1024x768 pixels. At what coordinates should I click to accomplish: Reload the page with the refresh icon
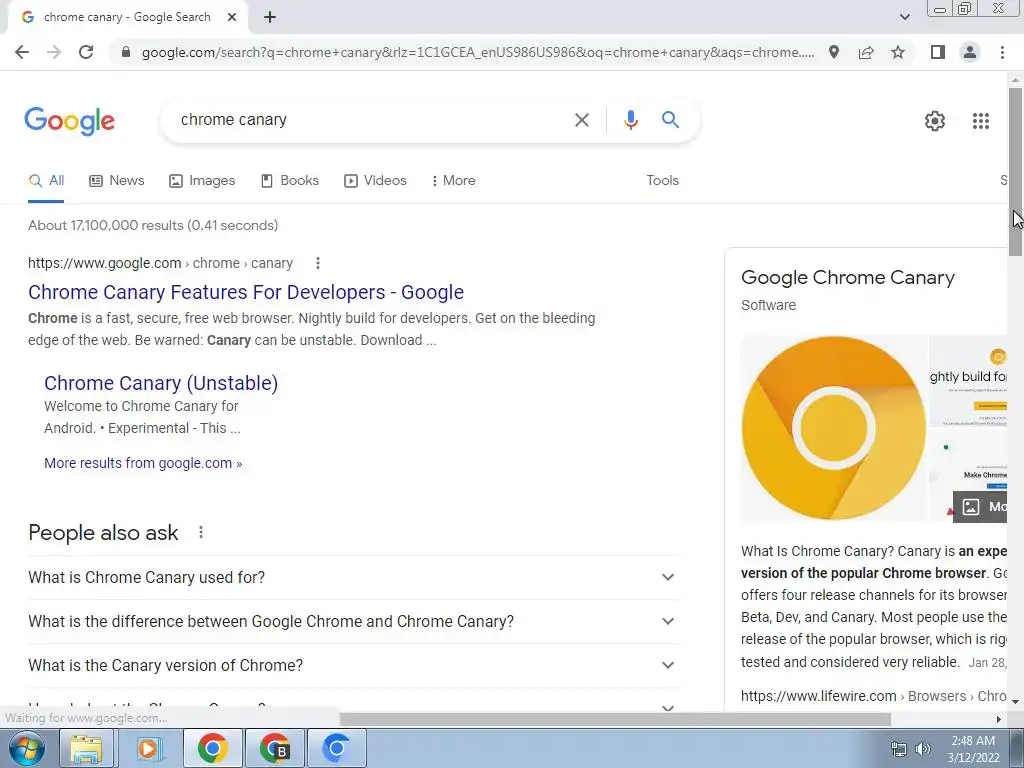[x=86, y=52]
